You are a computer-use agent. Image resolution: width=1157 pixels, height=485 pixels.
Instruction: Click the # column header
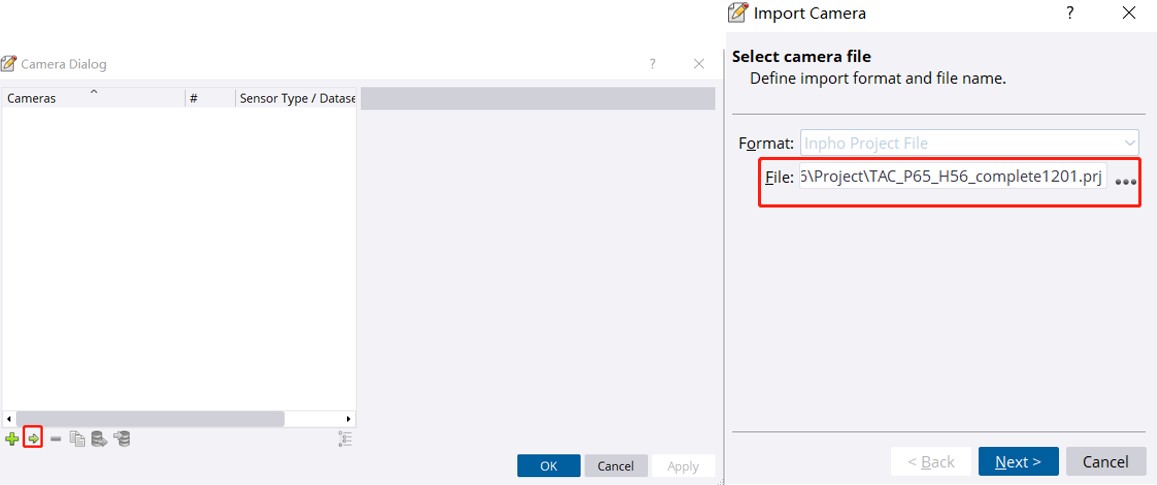(x=210, y=98)
